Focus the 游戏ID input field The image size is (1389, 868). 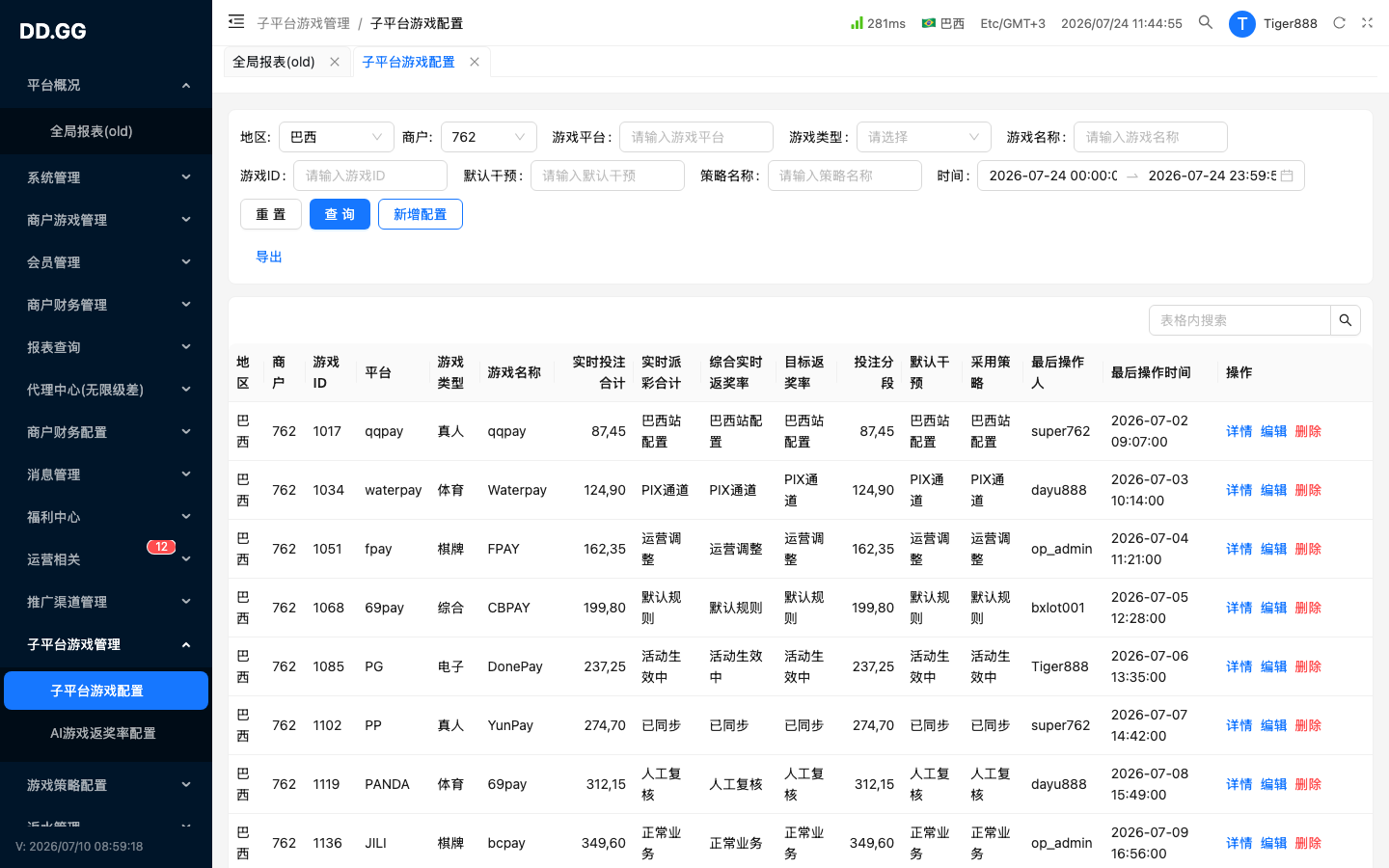pyautogui.click(x=370, y=176)
